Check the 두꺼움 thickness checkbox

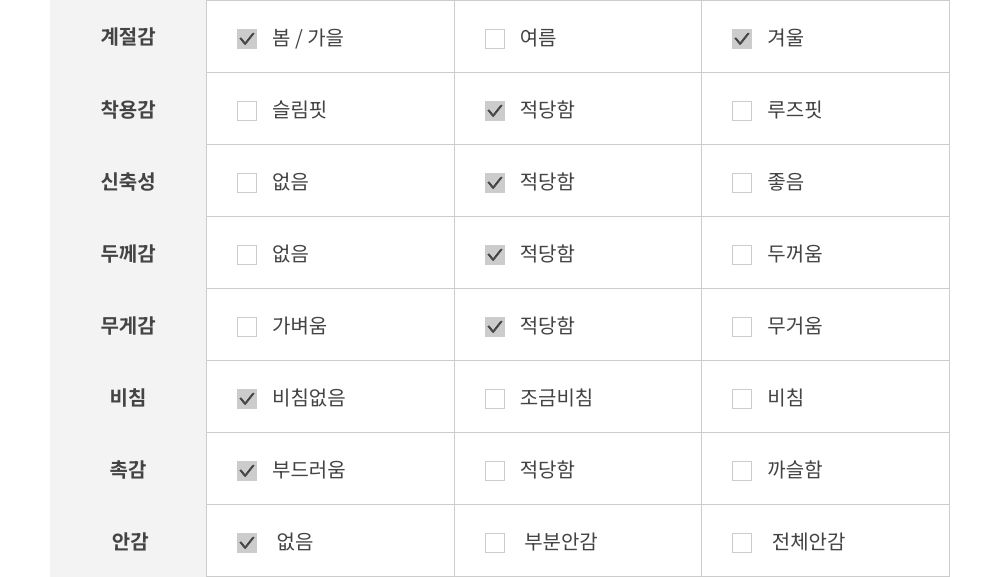pyautogui.click(x=742, y=255)
